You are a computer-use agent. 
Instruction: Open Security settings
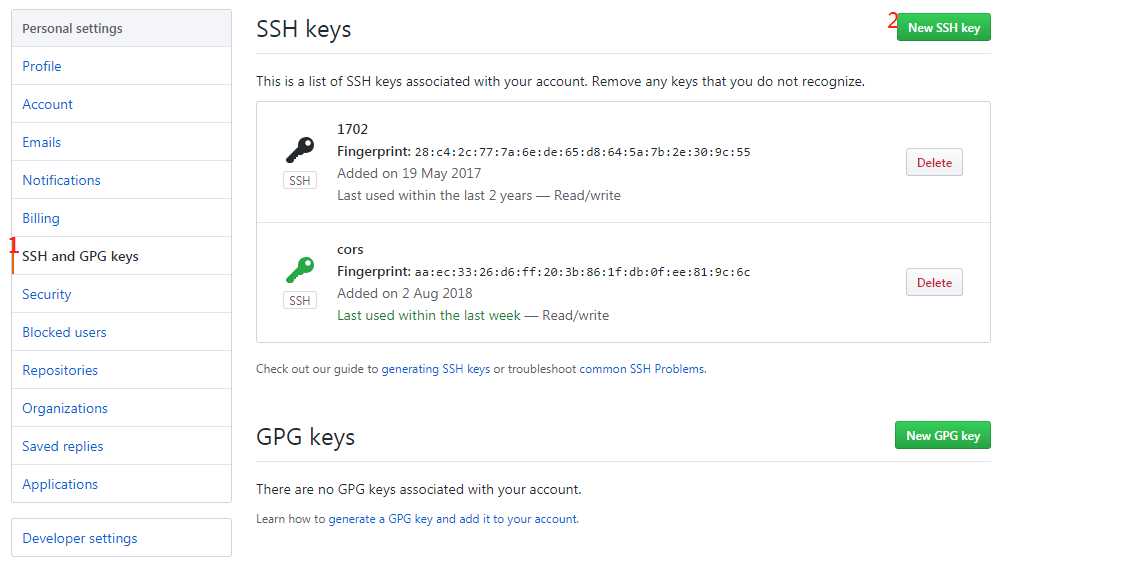pos(122,294)
